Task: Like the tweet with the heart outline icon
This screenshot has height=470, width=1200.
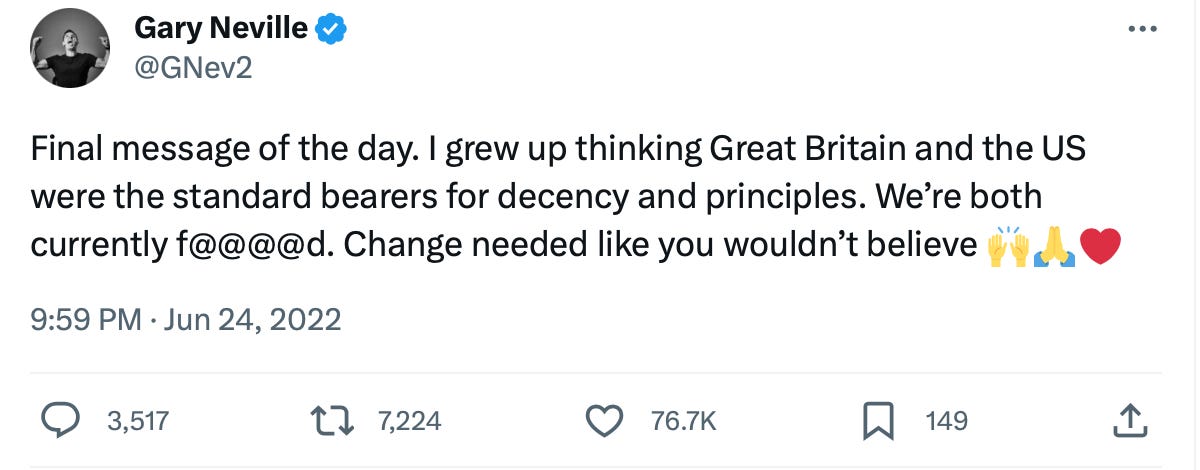Action: tap(602, 421)
